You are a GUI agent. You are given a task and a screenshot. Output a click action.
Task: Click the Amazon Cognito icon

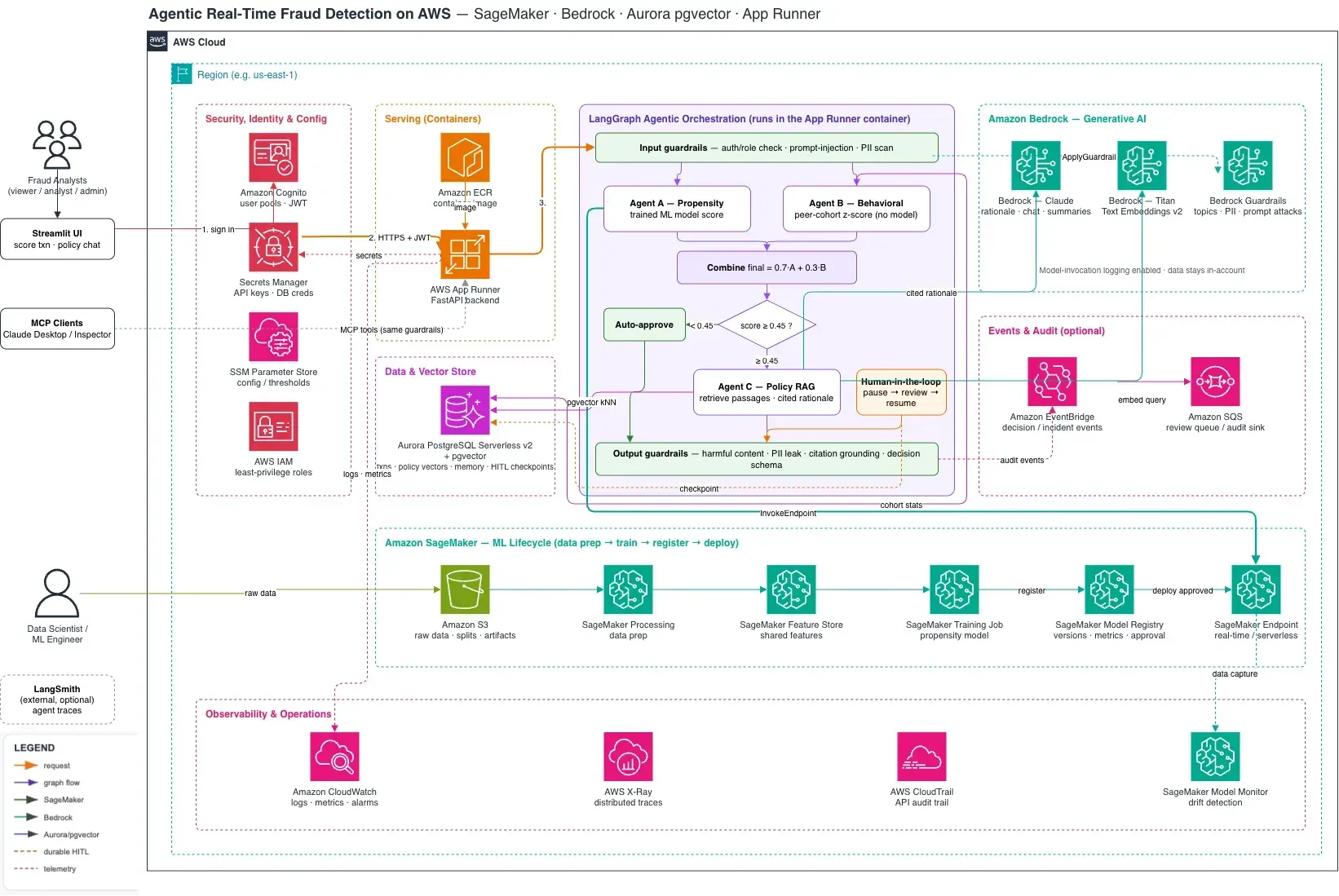coord(273,157)
